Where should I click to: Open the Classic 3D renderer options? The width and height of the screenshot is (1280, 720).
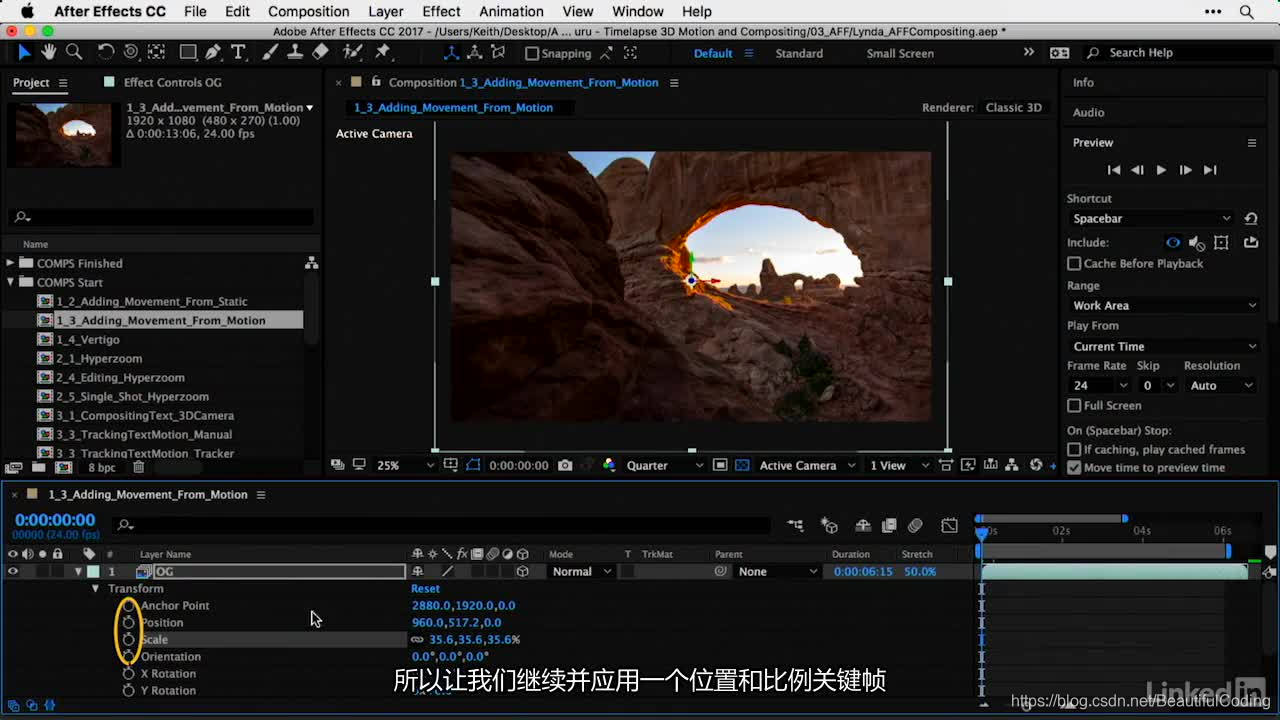pyautogui.click(x=1013, y=108)
